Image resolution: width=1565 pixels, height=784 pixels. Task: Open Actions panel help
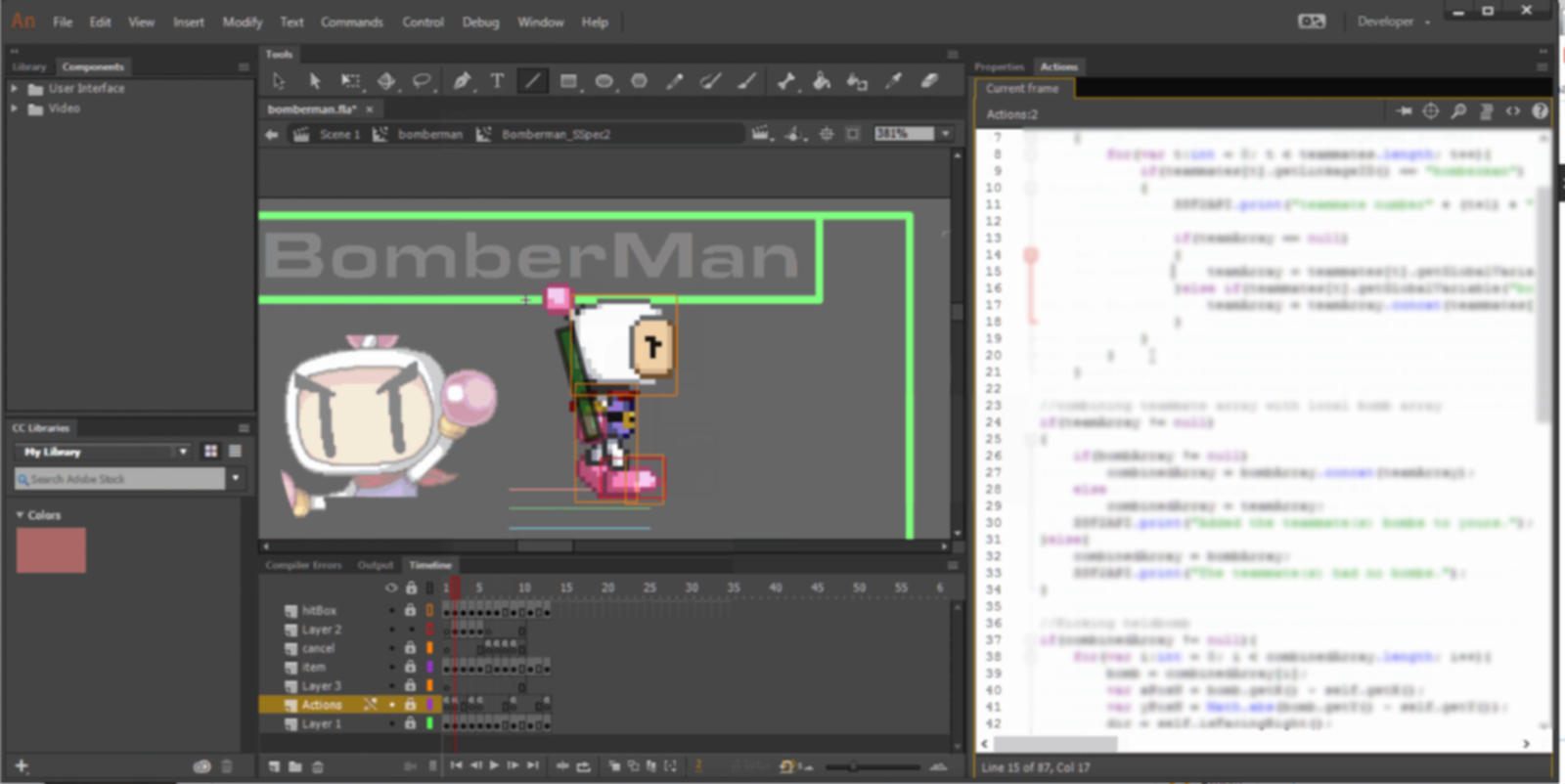pyautogui.click(x=1540, y=111)
